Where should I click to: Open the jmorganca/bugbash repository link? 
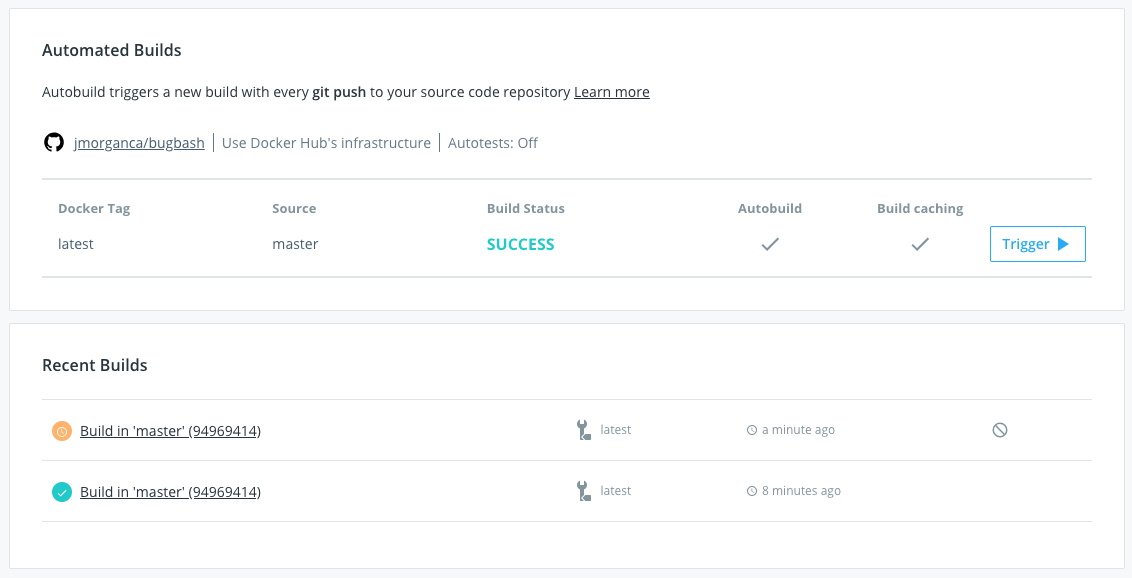pyautogui.click(x=139, y=143)
